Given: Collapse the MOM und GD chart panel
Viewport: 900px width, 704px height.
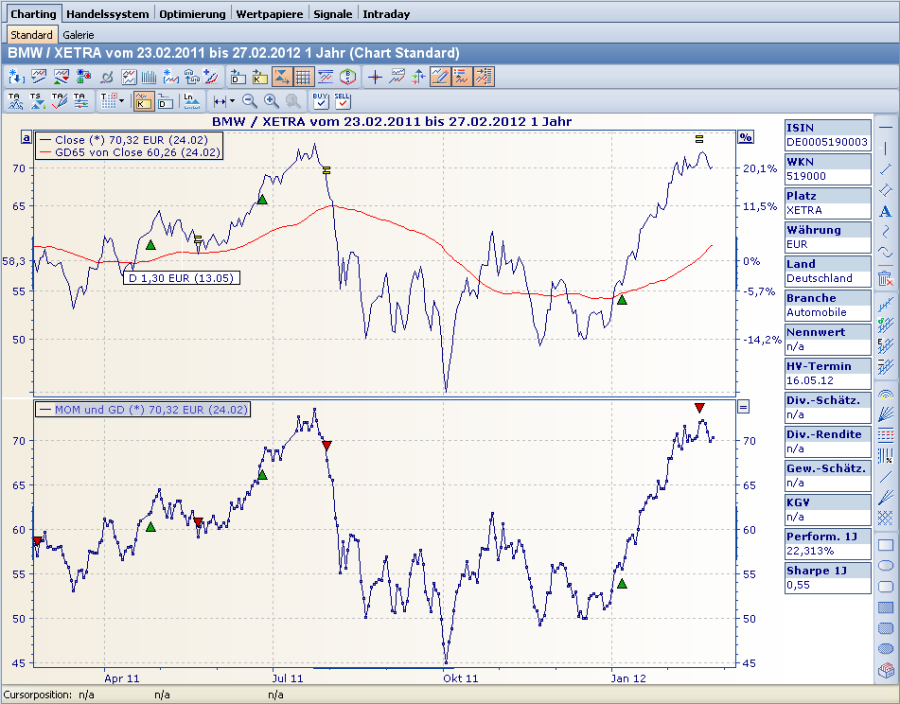Looking at the screenshot, I should (743, 406).
